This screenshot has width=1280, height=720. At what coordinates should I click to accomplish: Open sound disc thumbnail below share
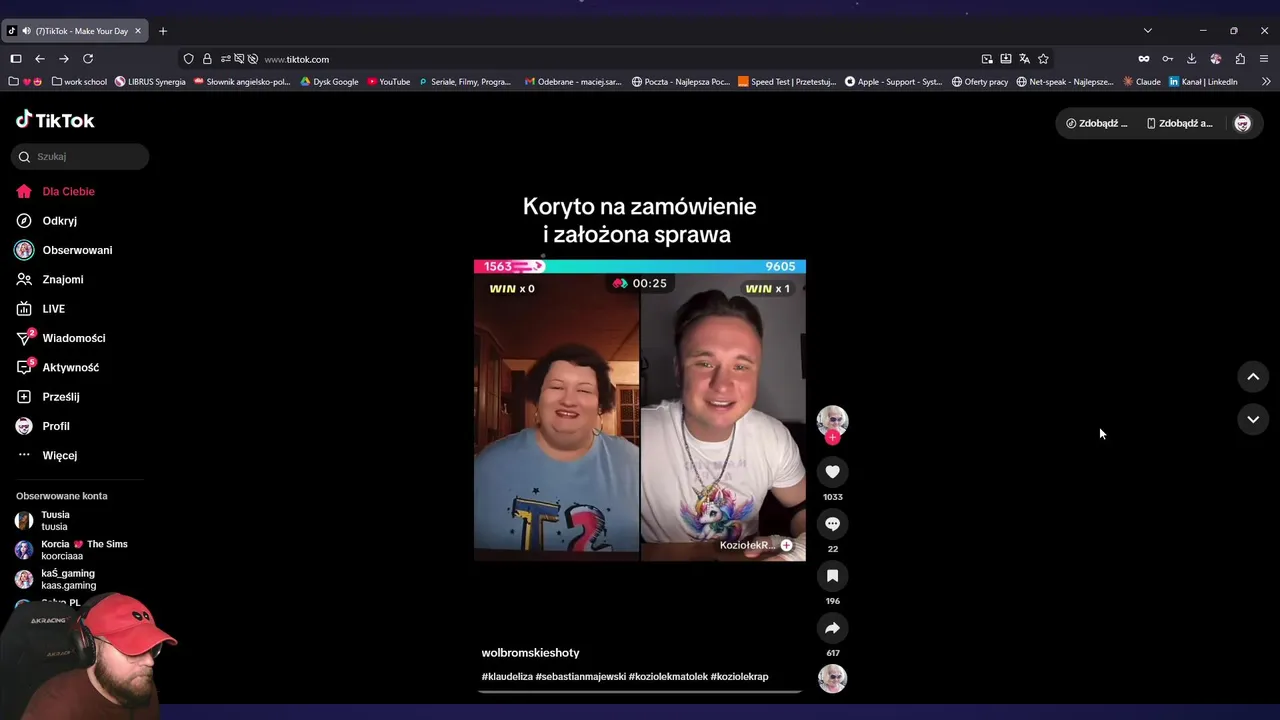[832, 678]
